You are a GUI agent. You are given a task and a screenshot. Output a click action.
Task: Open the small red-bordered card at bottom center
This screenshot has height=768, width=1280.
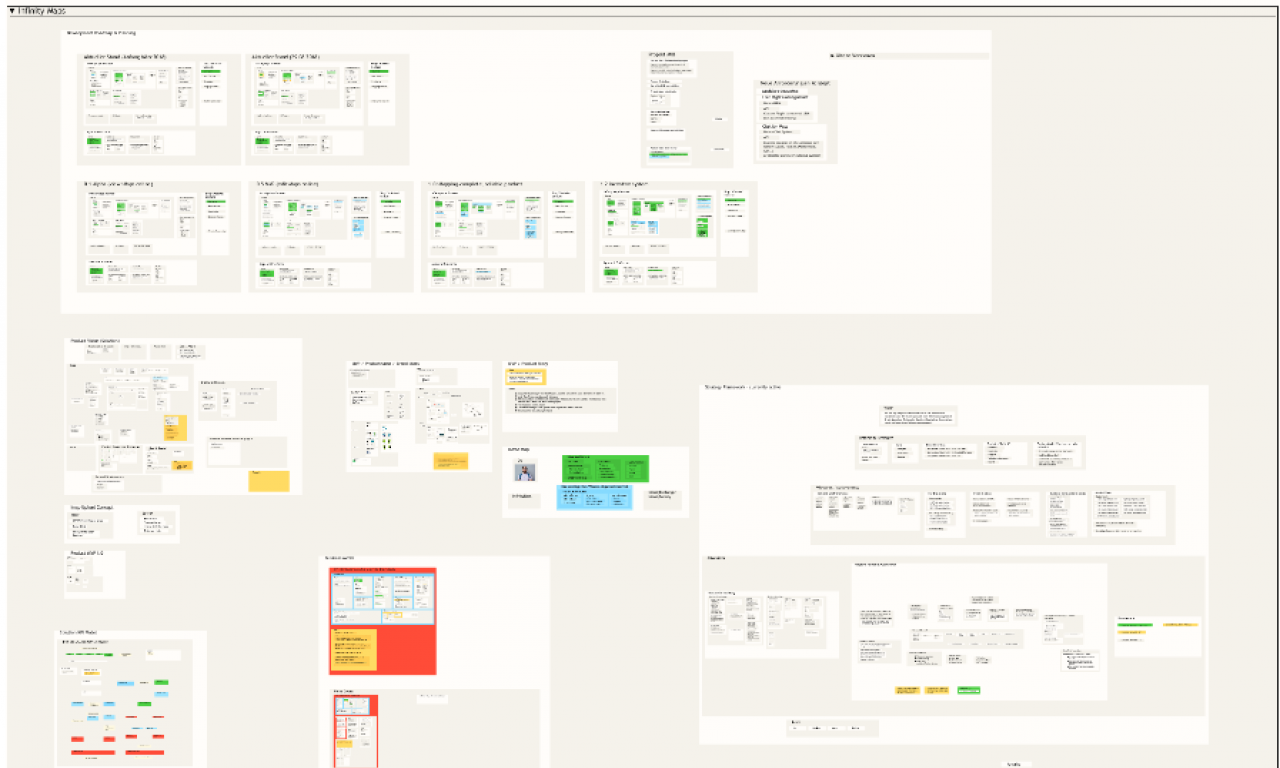click(356, 730)
